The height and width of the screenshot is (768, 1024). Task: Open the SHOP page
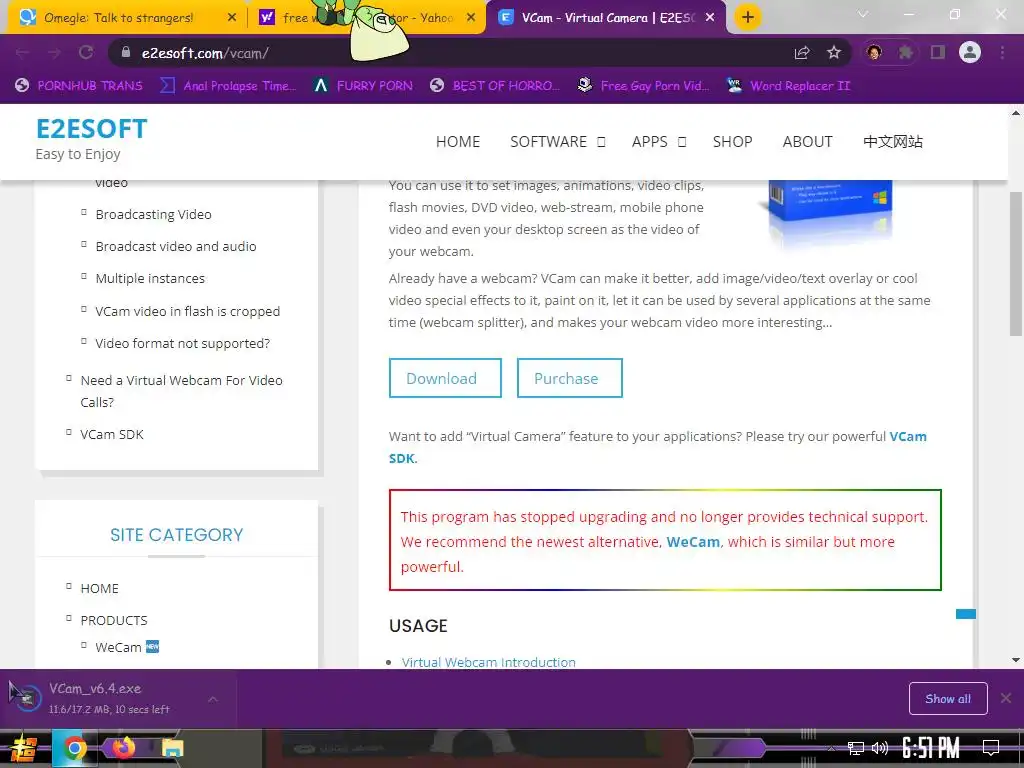732,142
